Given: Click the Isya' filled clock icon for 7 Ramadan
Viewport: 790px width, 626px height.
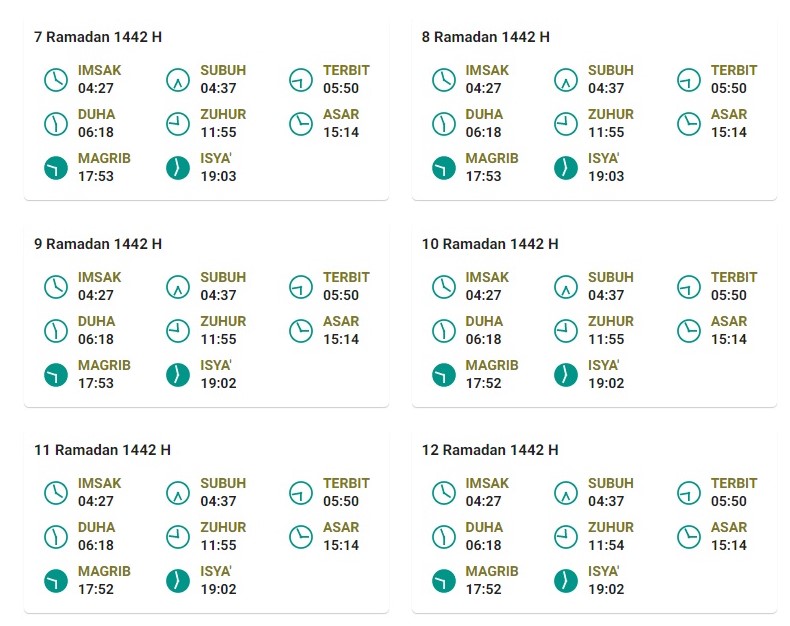Looking at the screenshot, I should [178, 168].
